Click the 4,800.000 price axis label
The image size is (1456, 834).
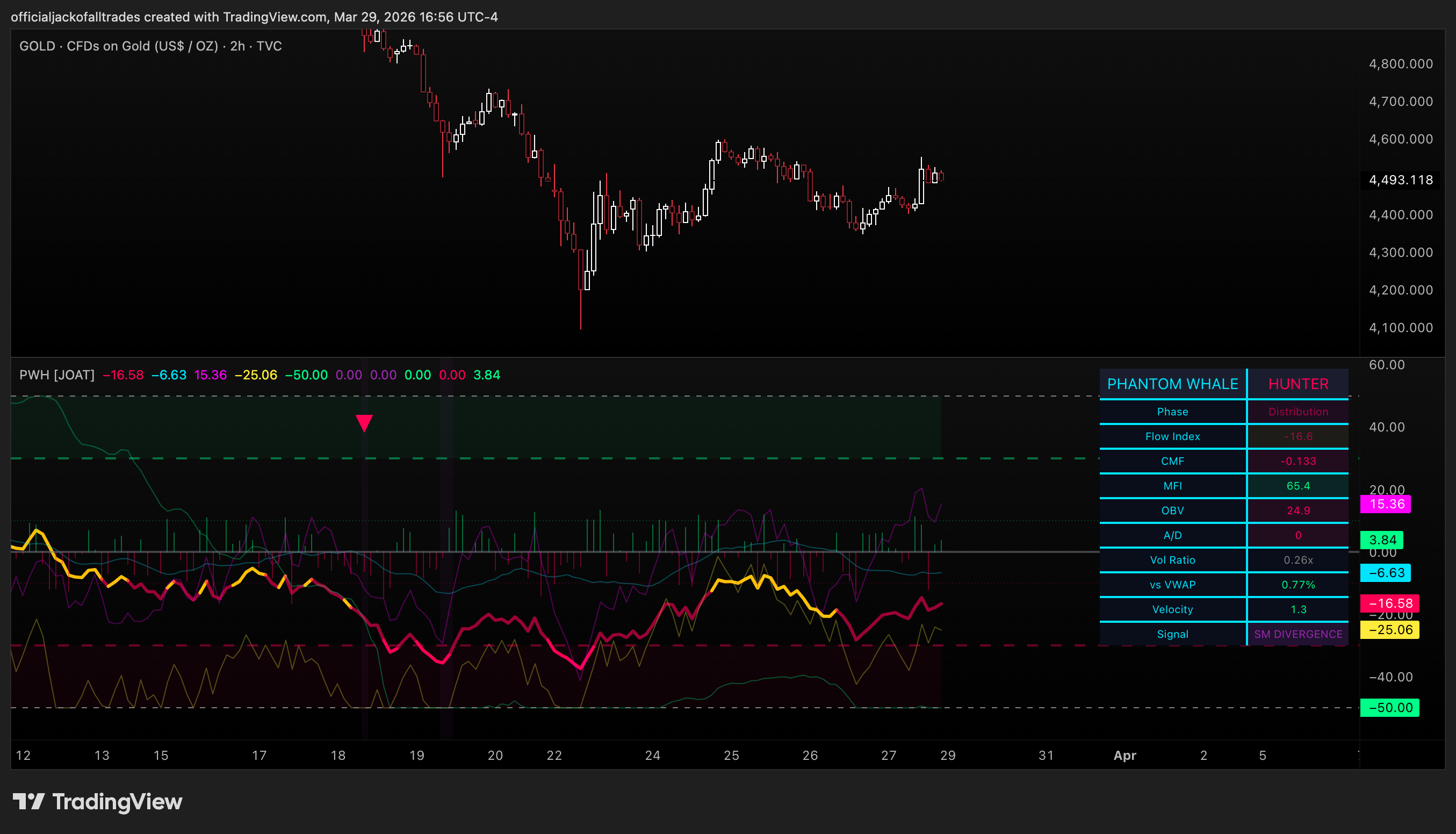tap(1401, 63)
